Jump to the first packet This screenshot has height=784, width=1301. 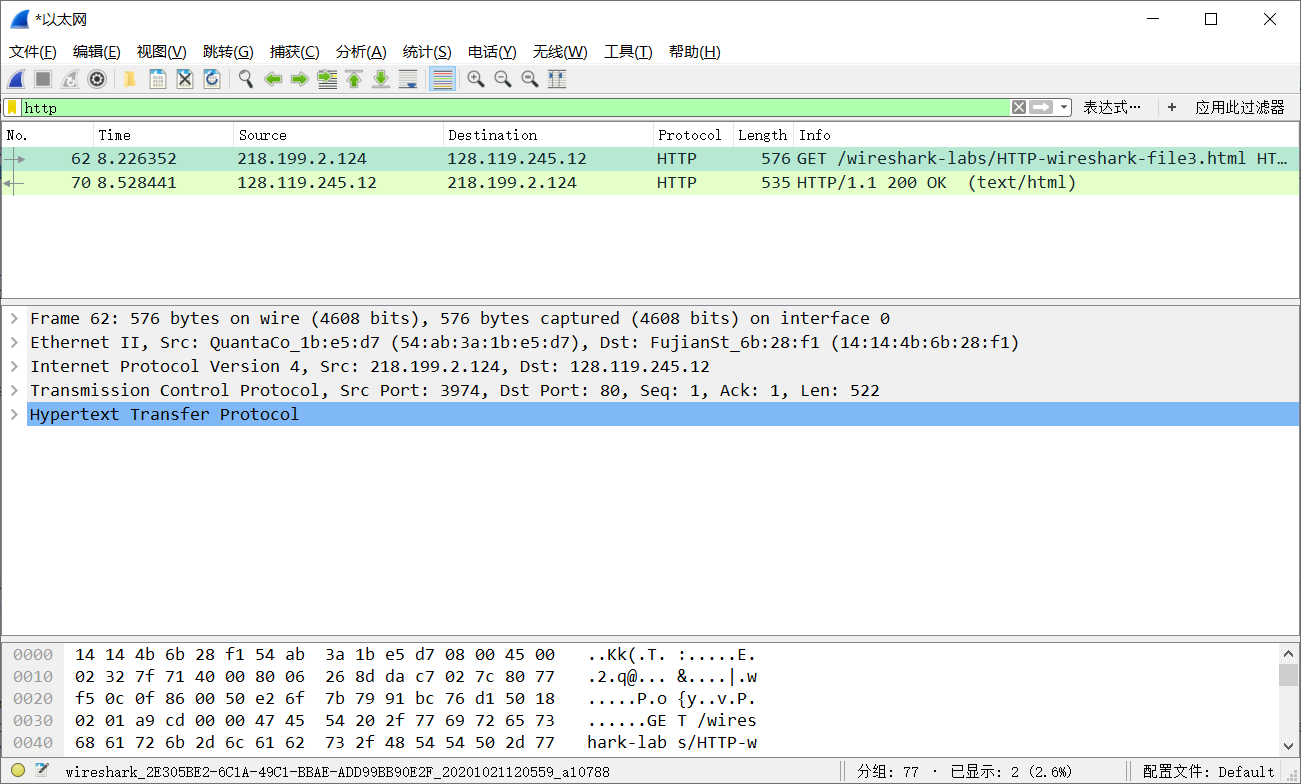[354, 79]
